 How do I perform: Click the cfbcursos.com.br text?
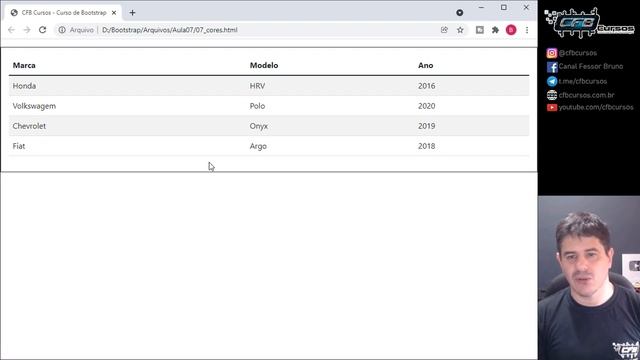point(586,95)
